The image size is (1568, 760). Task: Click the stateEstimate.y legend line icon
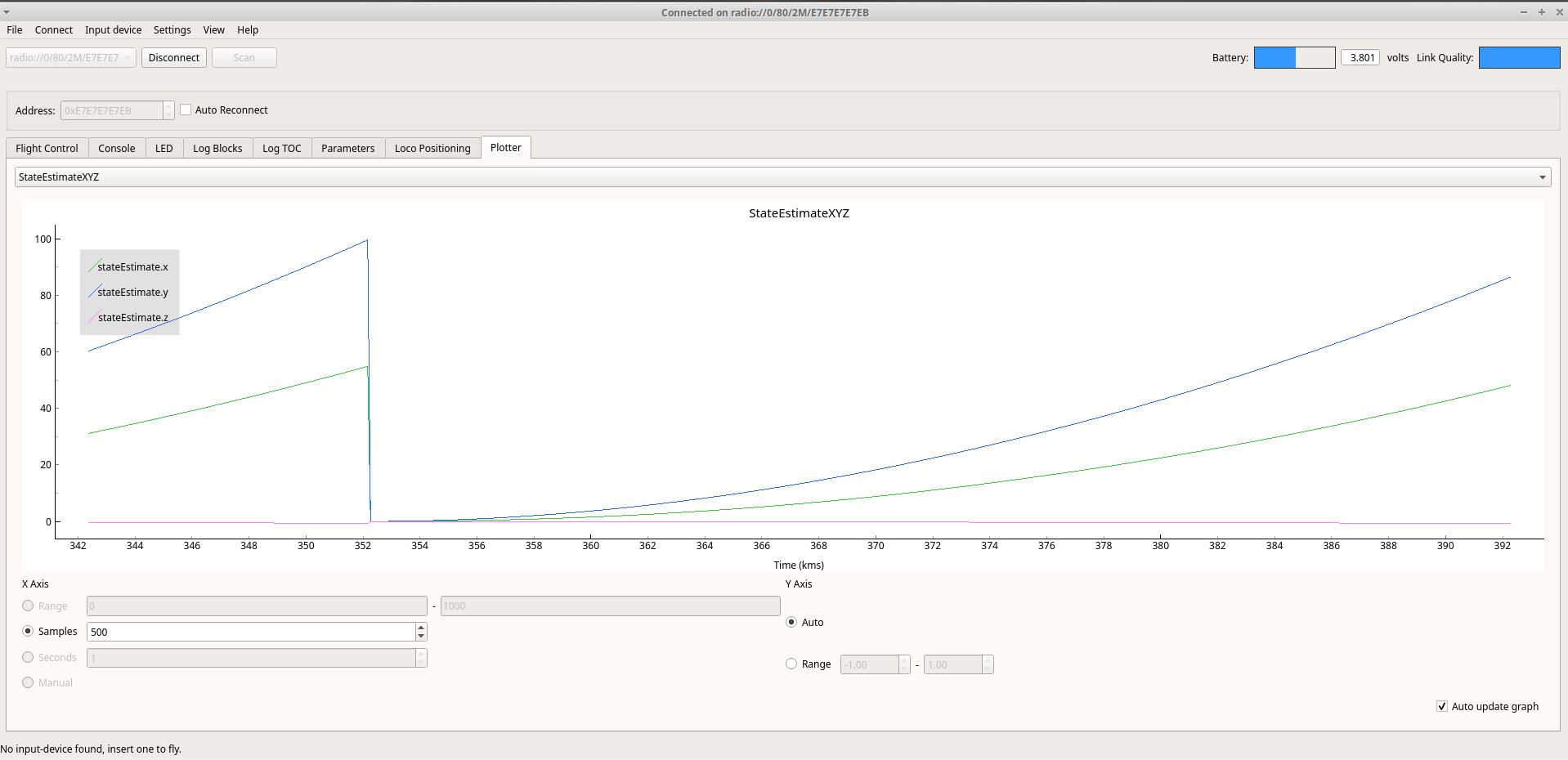(x=92, y=292)
